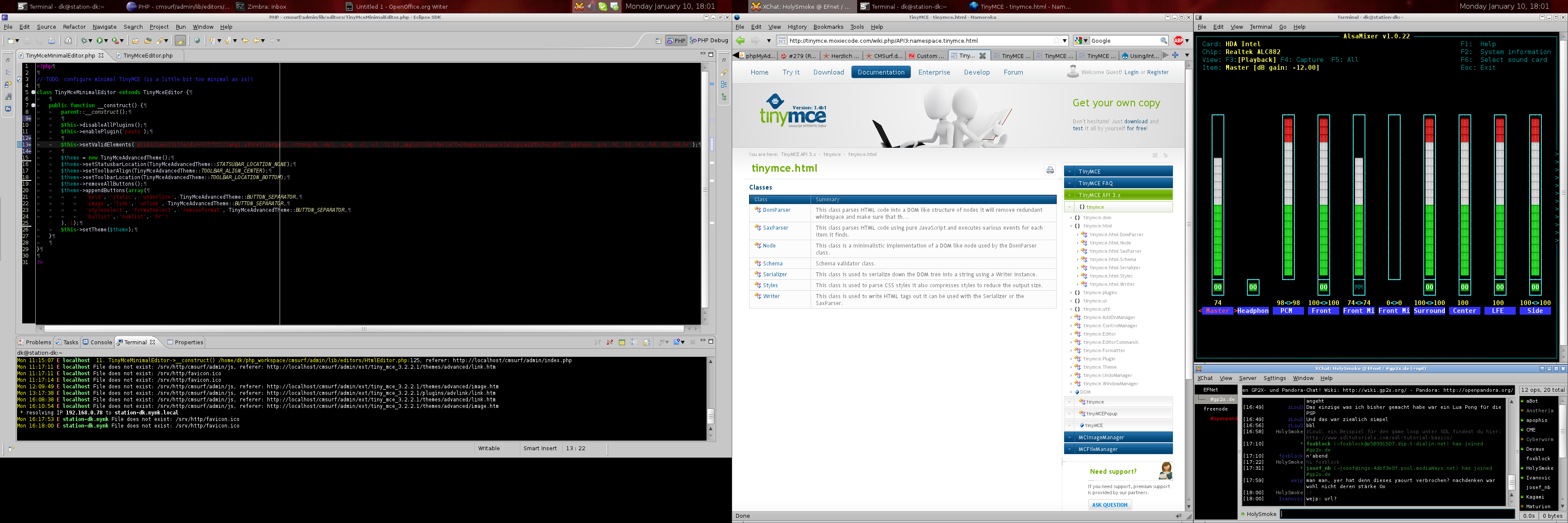1568x523 pixels.
Task: Select the Surround volume bar in AlsaMixer
Action: point(1429,197)
